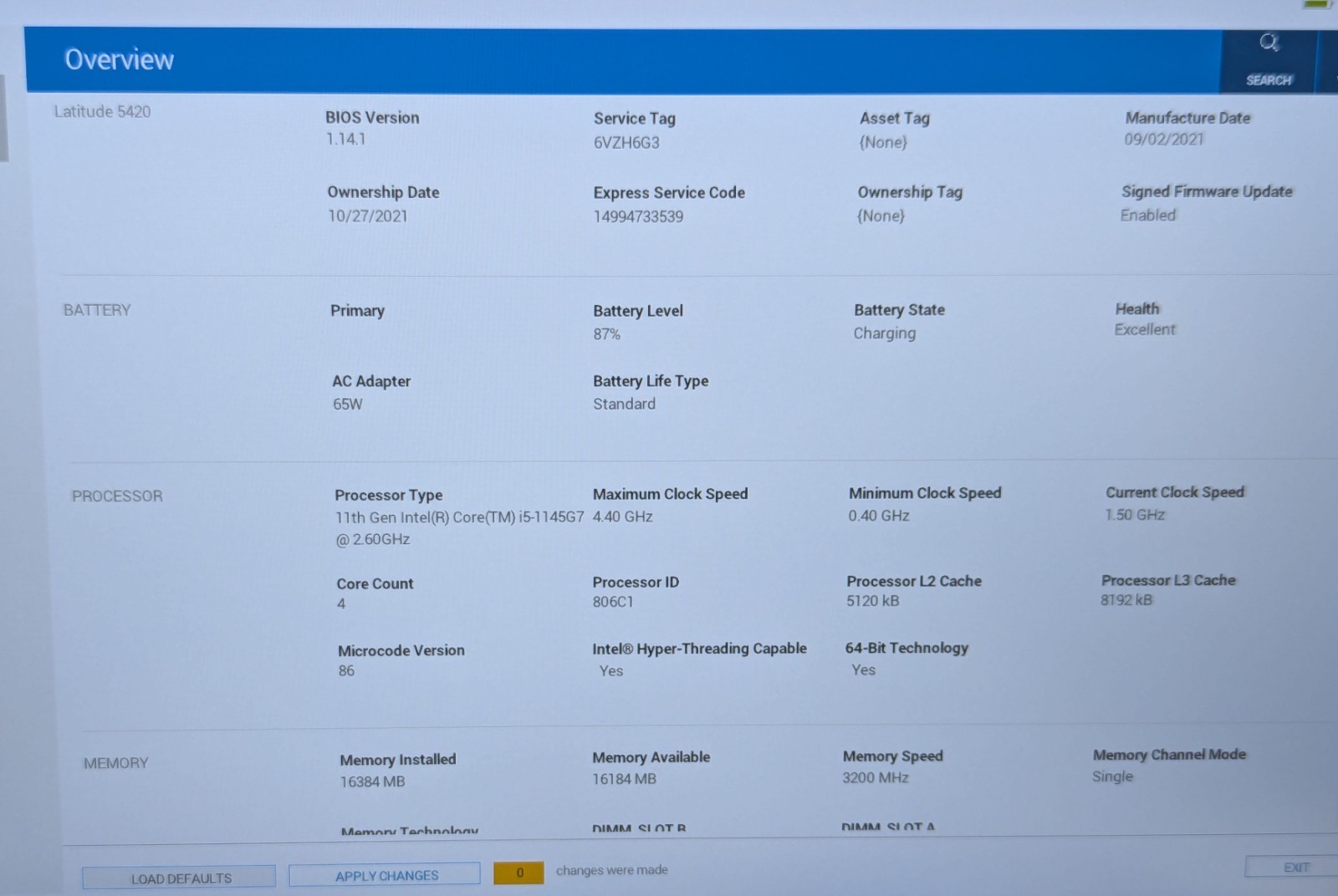Select memory channel mode Single

click(1112, 776)
